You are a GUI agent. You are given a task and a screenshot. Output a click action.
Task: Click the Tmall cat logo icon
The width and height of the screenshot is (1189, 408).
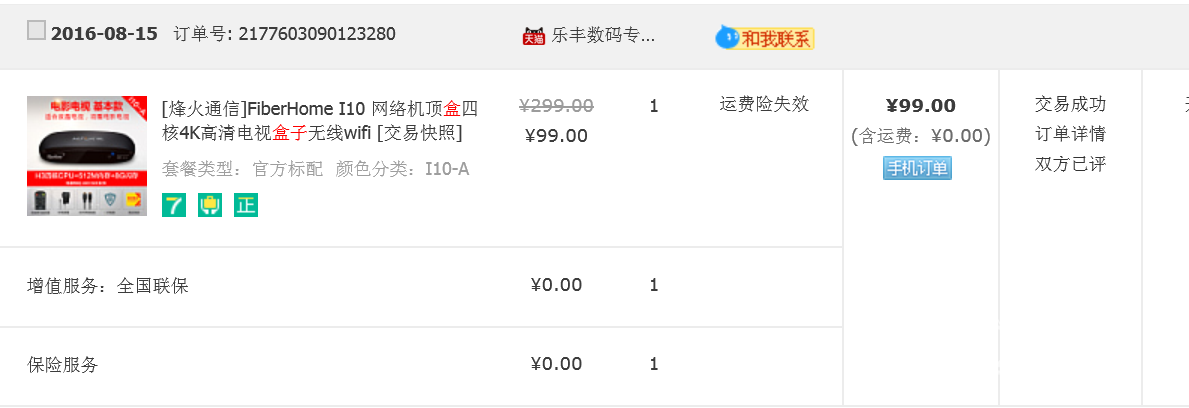(x=534, y=36)
